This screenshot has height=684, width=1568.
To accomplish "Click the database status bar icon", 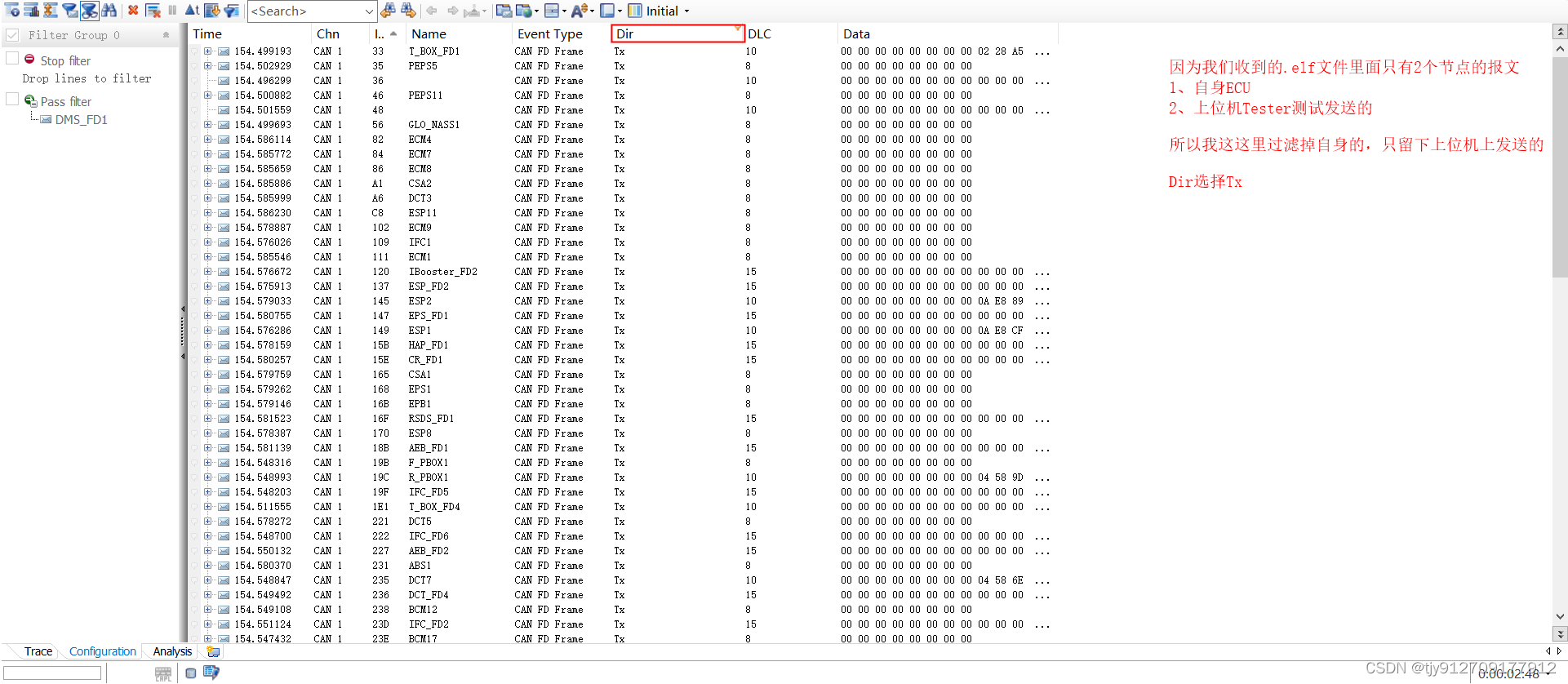I will tap(190, 673).
